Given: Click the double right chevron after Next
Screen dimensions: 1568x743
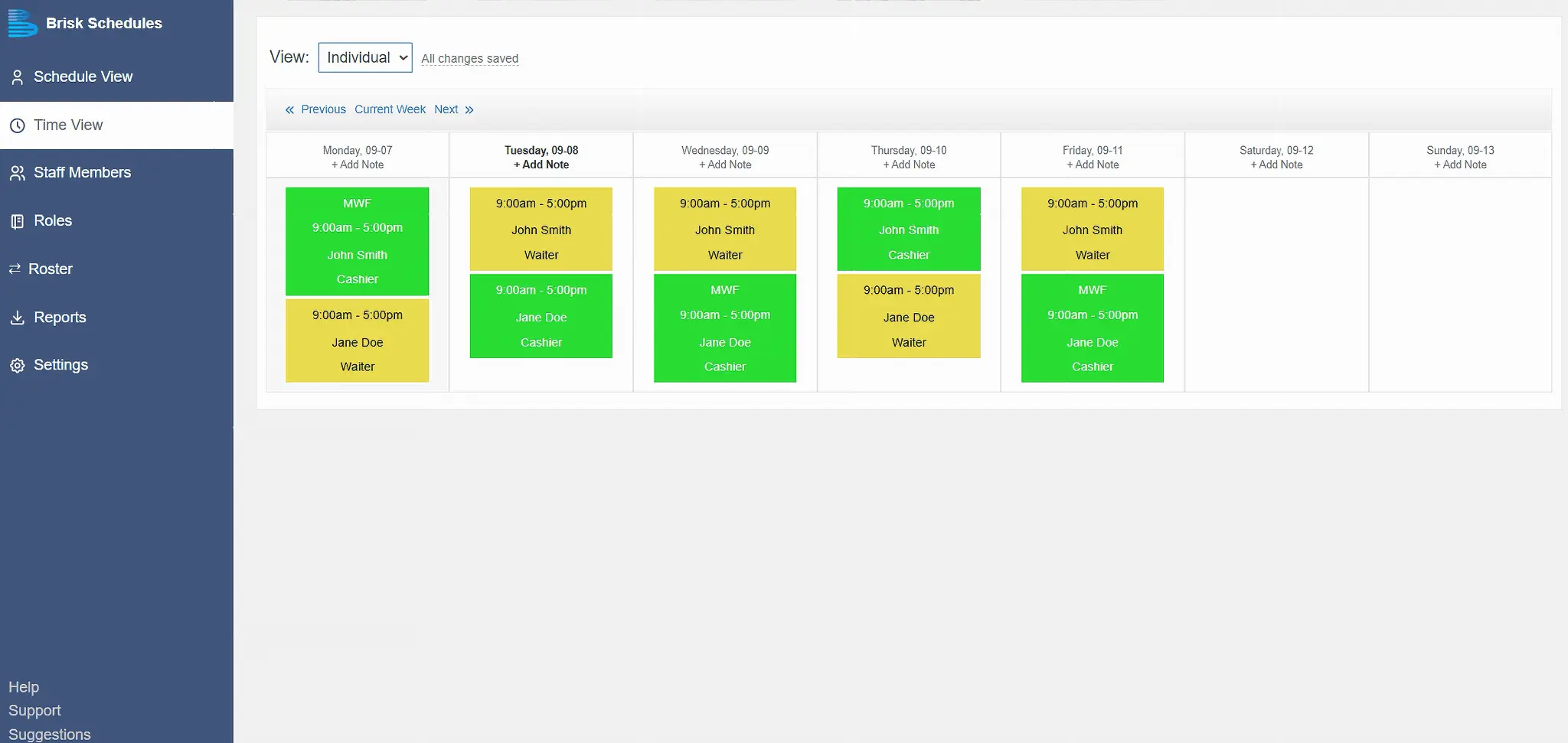Looking at the screenshot, I should (469, 110).
